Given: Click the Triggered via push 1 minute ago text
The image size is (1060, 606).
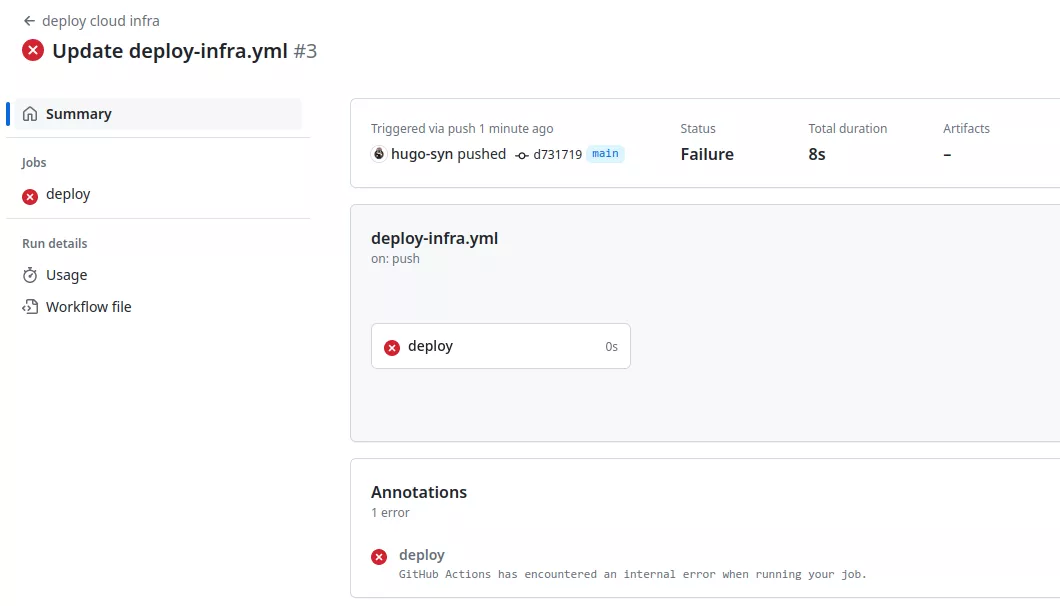Looking at the screenshot, I should [462, 129].
